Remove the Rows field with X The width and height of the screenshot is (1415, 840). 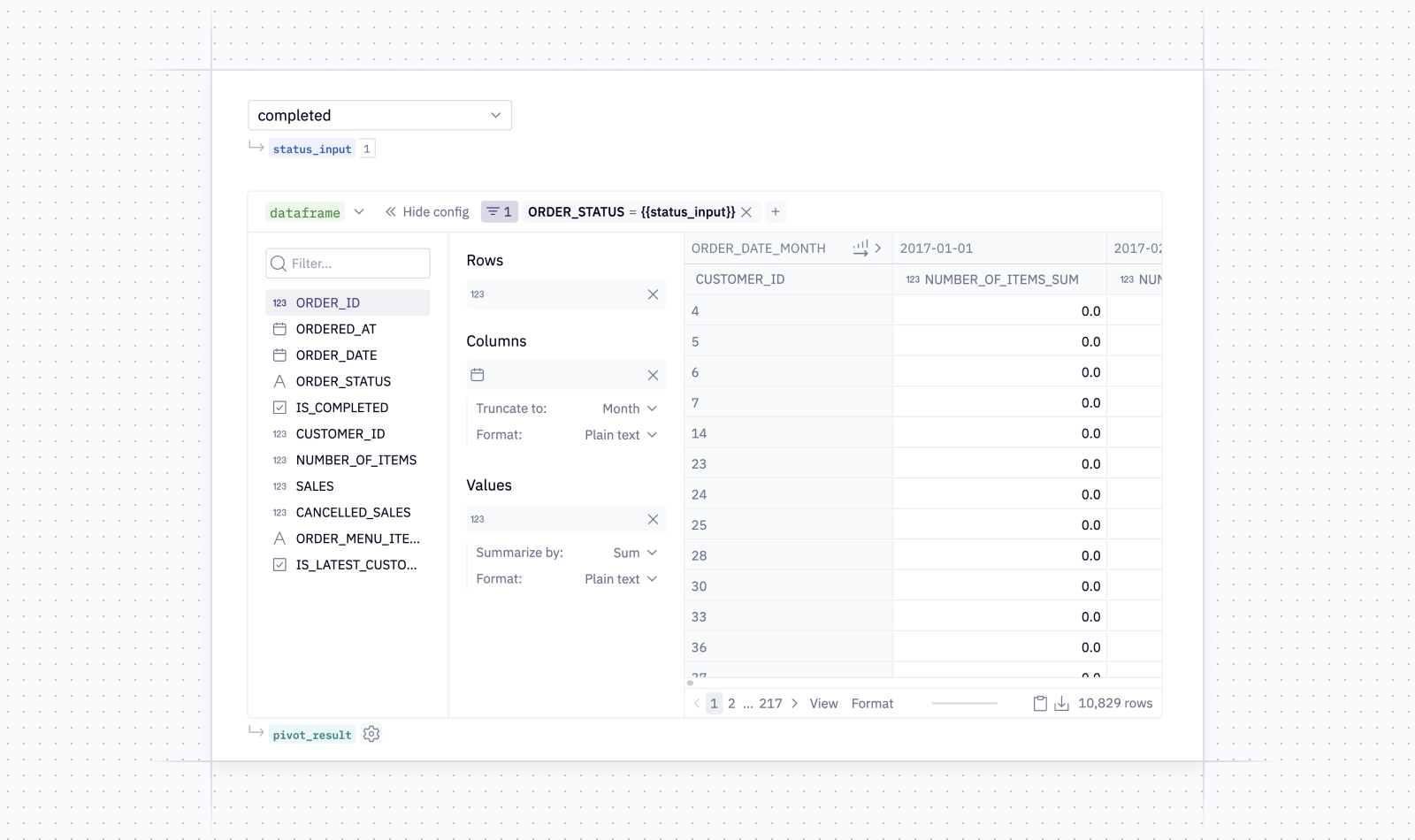(653, 294)
